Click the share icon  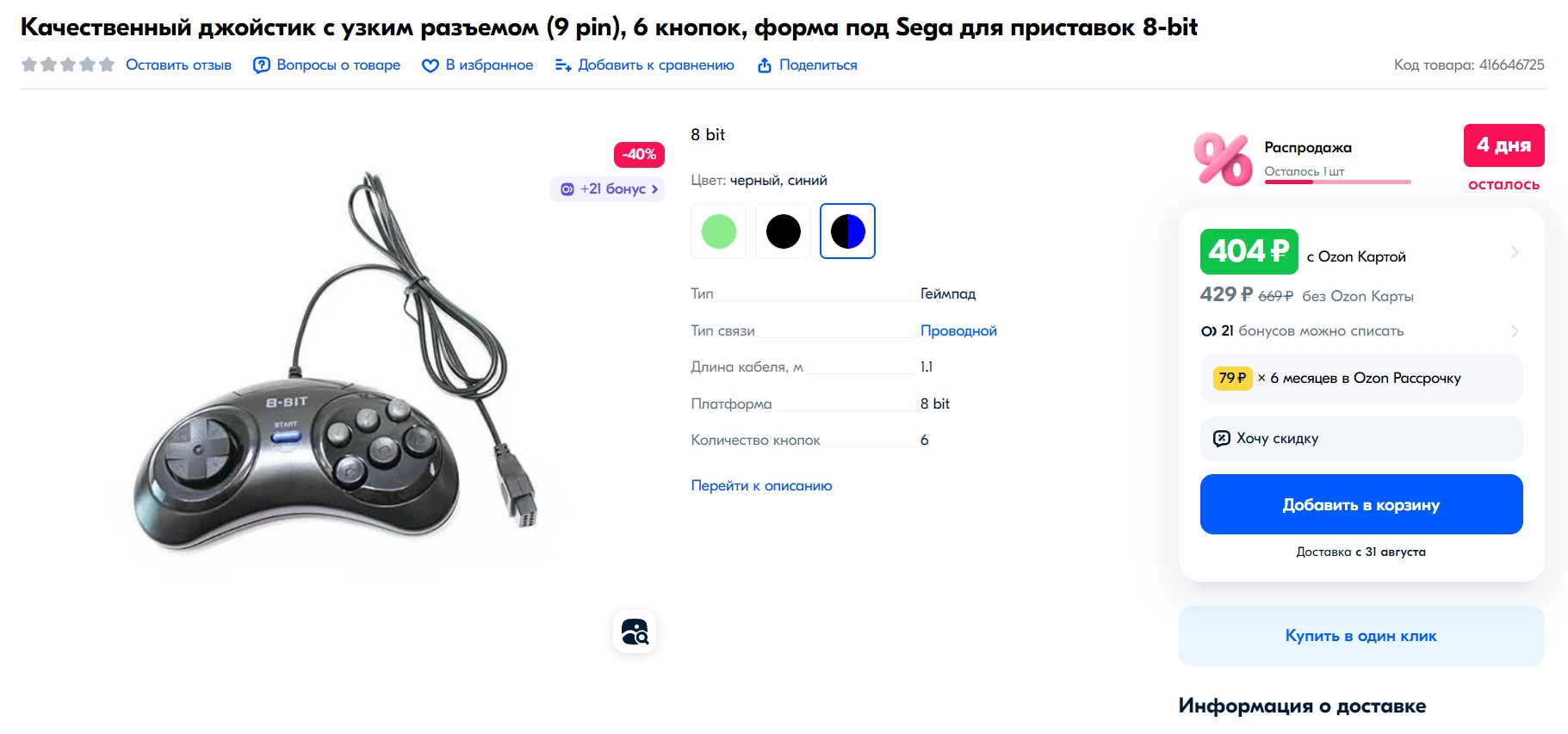click(x=764, y=65)
